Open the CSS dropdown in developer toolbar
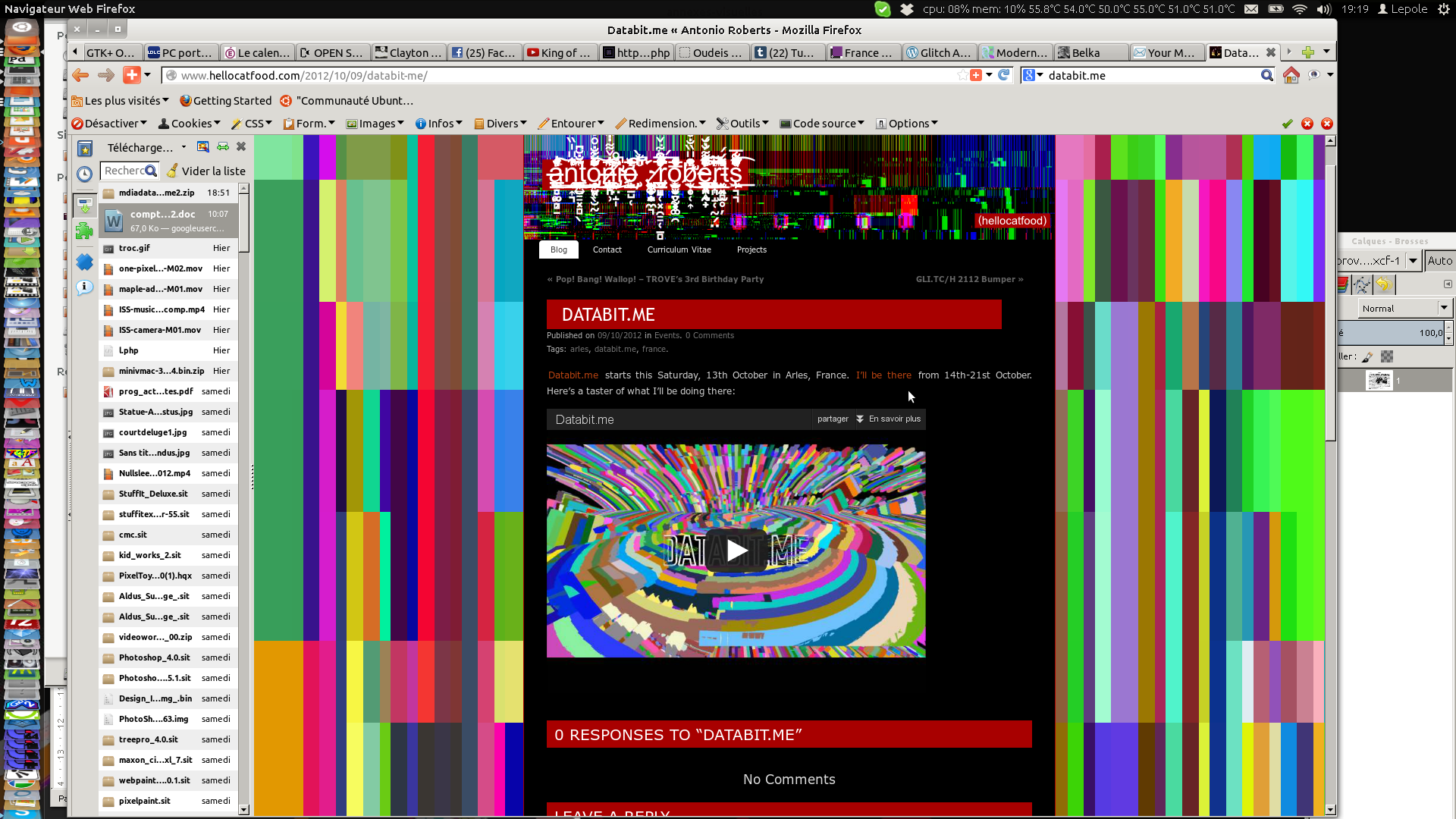This screenshot has height=819, width=1456. 253,124
